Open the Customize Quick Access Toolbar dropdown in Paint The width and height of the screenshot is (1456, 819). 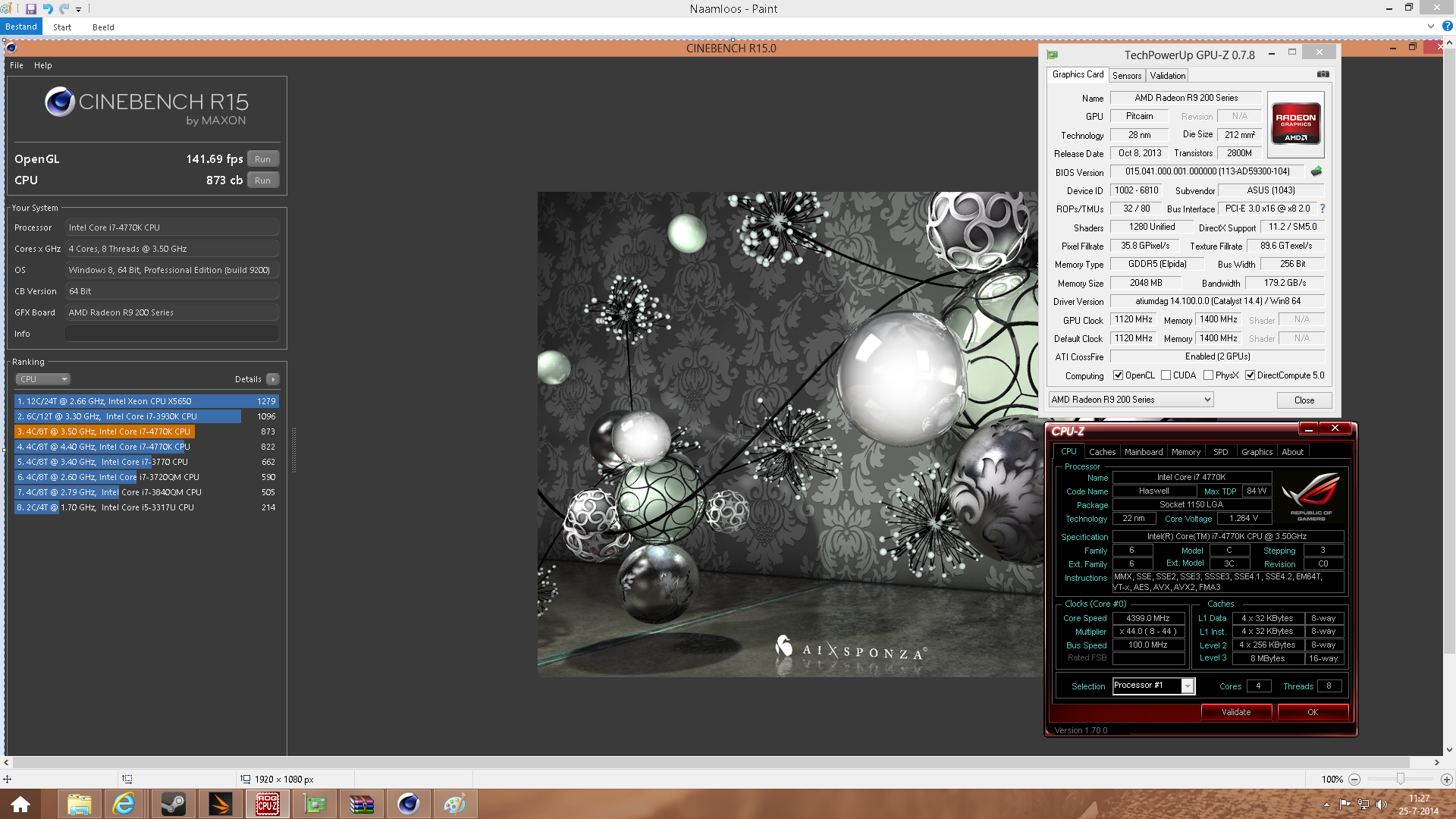[78, 10]
